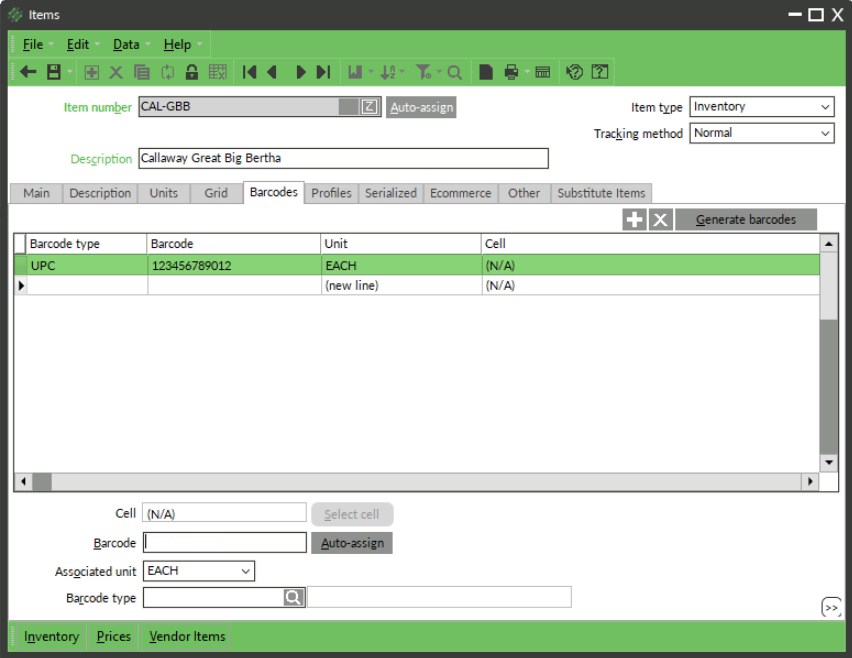Click the grid's scroll down arrow
Image resolution: width=852 pixels, height=658 pixels.
pyautogui.click(x=829, y=463)
